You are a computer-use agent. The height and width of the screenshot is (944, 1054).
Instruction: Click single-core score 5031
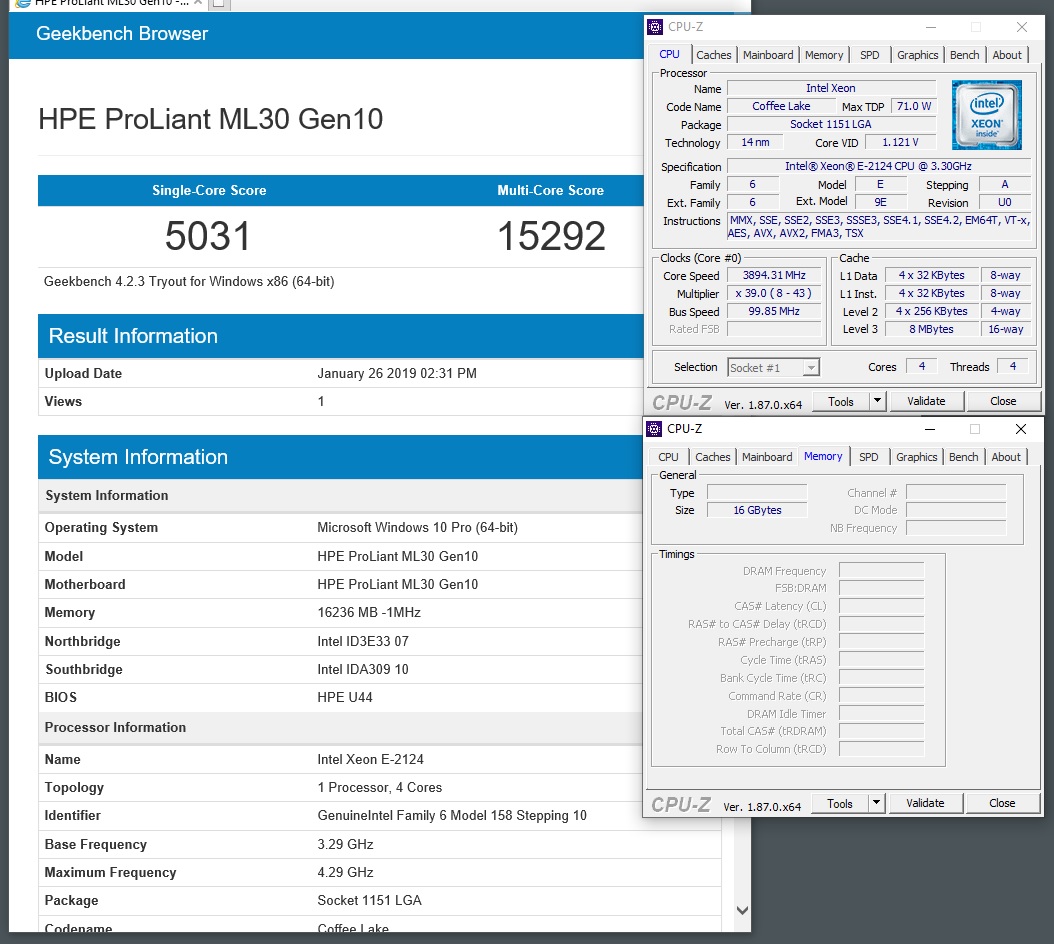207,236
